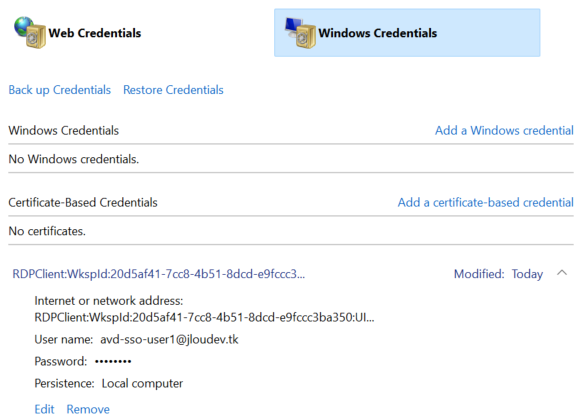Click the Internet or network address value
Image resolution: width=587 pixels, height=419 pixels.
pos(204,318)
